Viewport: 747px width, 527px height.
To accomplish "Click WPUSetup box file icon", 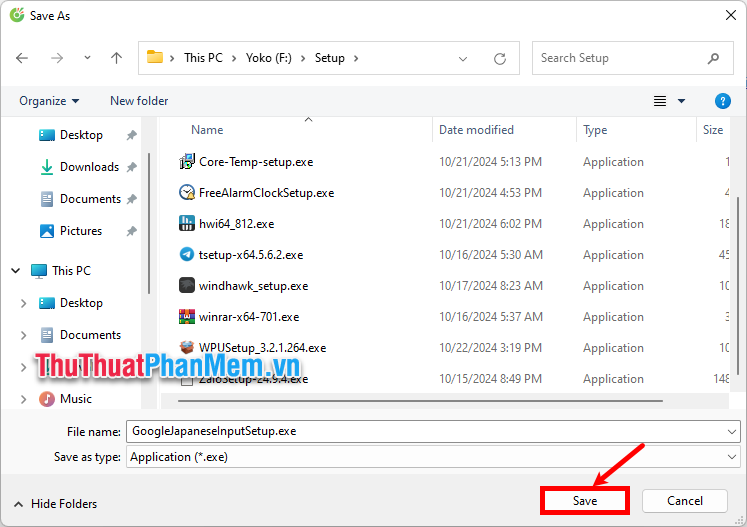I will pos(187,347).
